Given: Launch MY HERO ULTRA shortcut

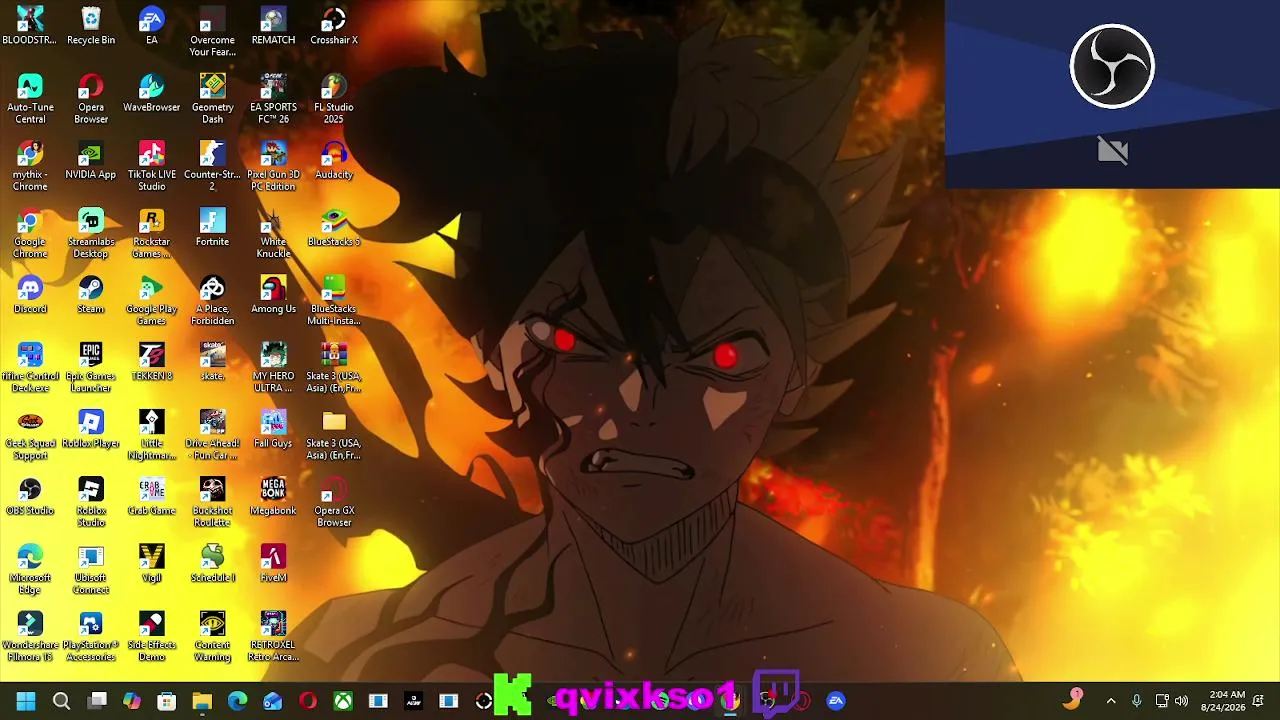Looking at the screenshot, I should coord(273,367).
